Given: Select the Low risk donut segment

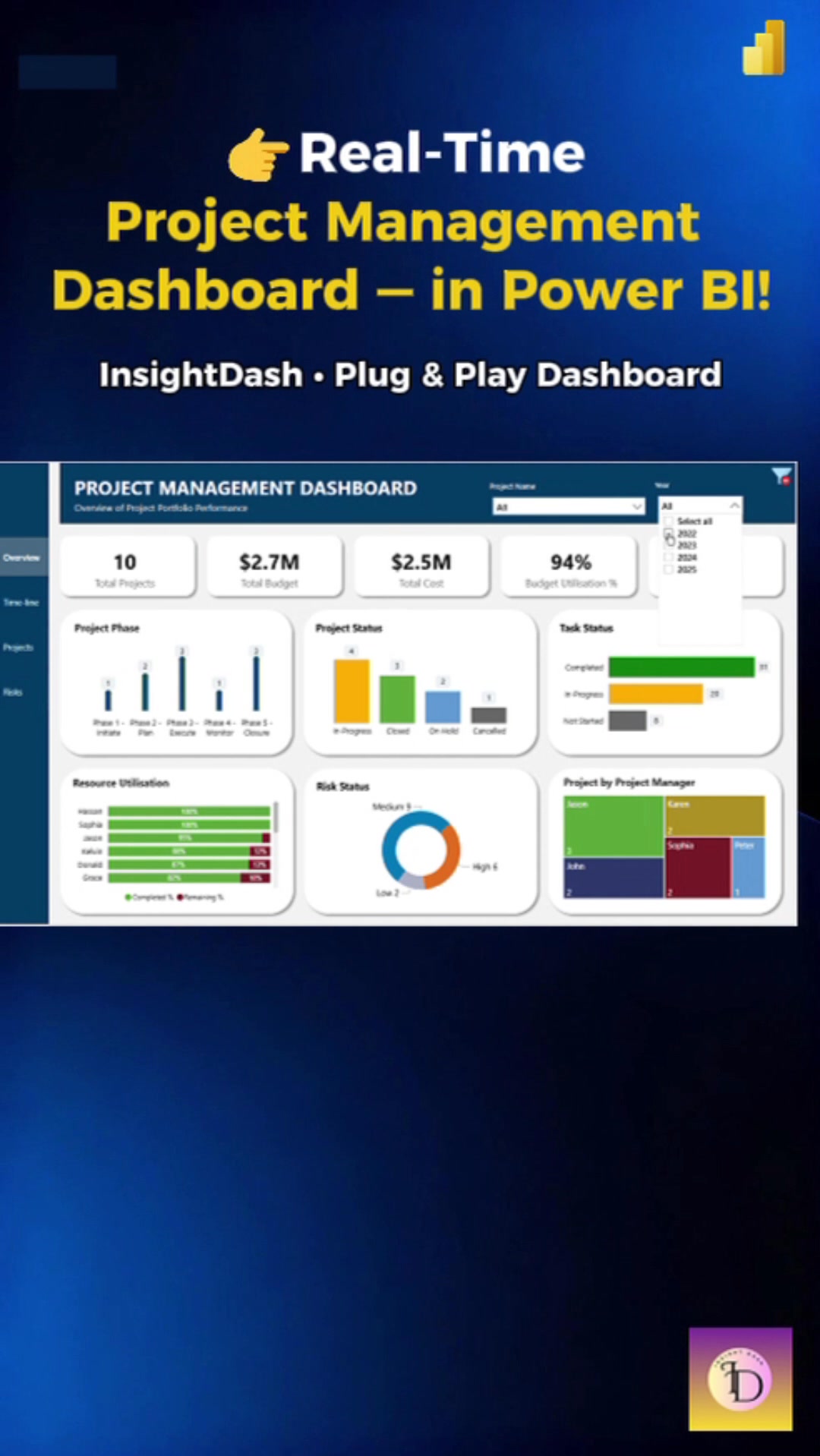Looking at the screenshot, I should tap(412, 881).
